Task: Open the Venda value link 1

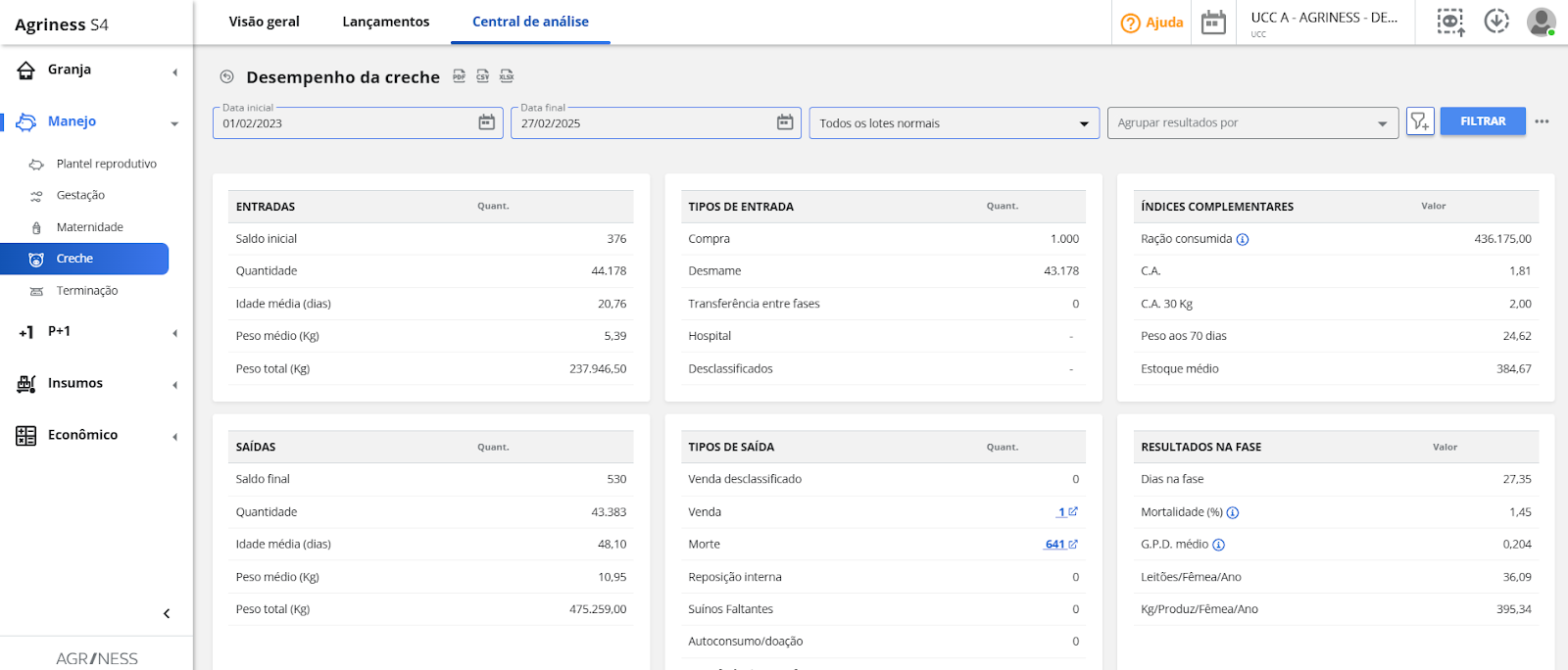Action: click(1061, 512)
